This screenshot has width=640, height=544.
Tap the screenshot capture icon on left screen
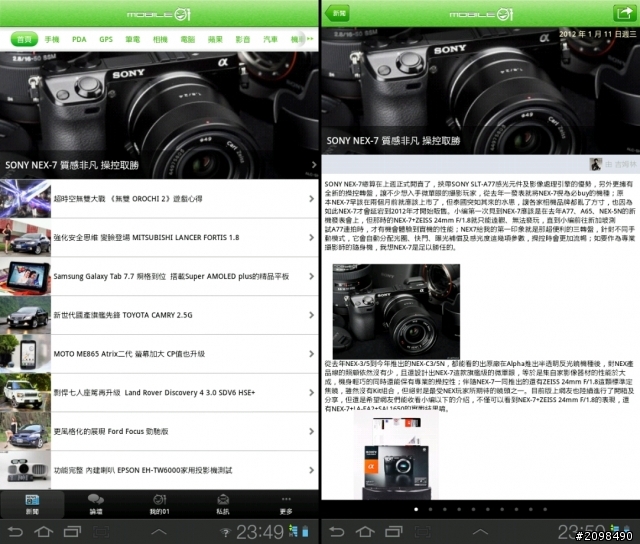[x=101, y=532]
